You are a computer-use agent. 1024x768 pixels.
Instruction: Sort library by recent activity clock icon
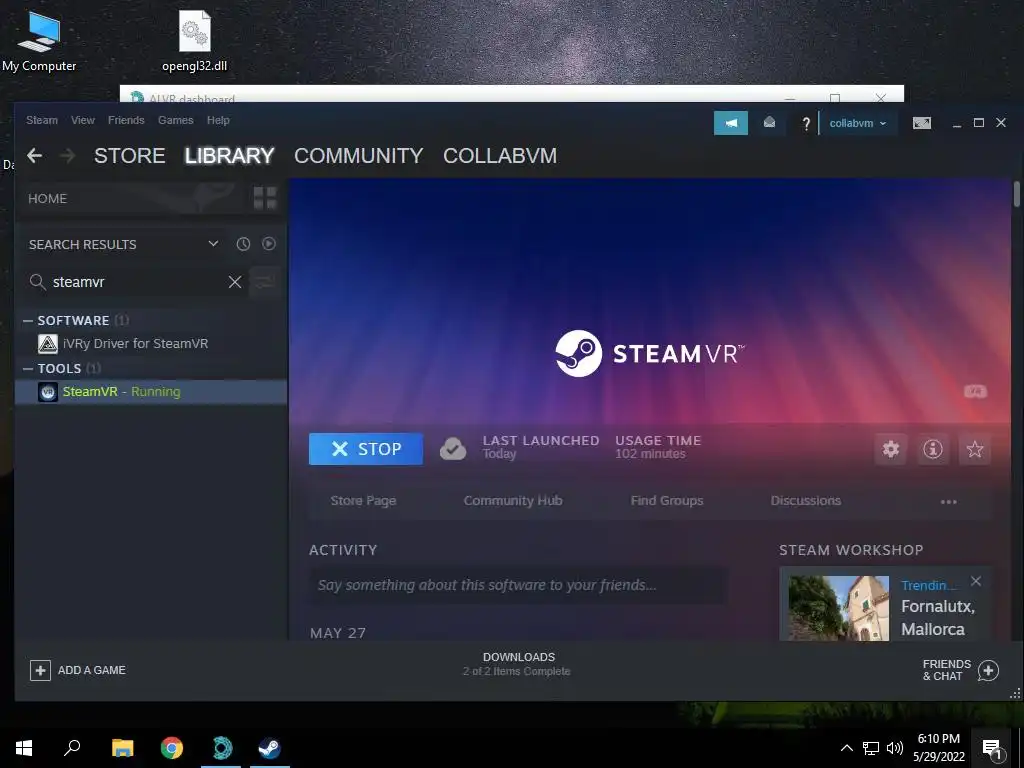pos(243,244)
